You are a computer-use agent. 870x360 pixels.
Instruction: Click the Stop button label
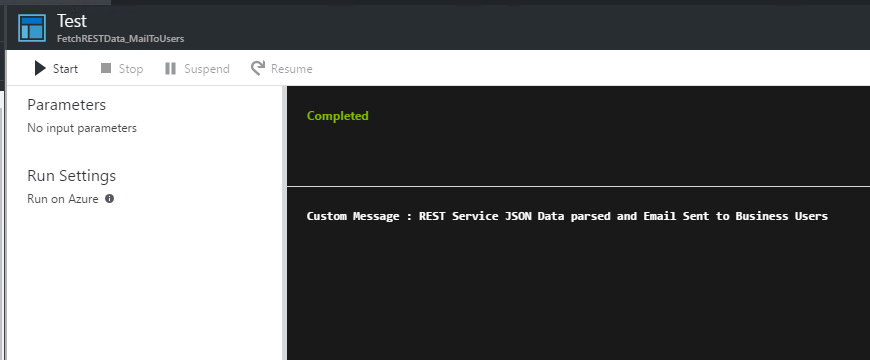[131, 69]
